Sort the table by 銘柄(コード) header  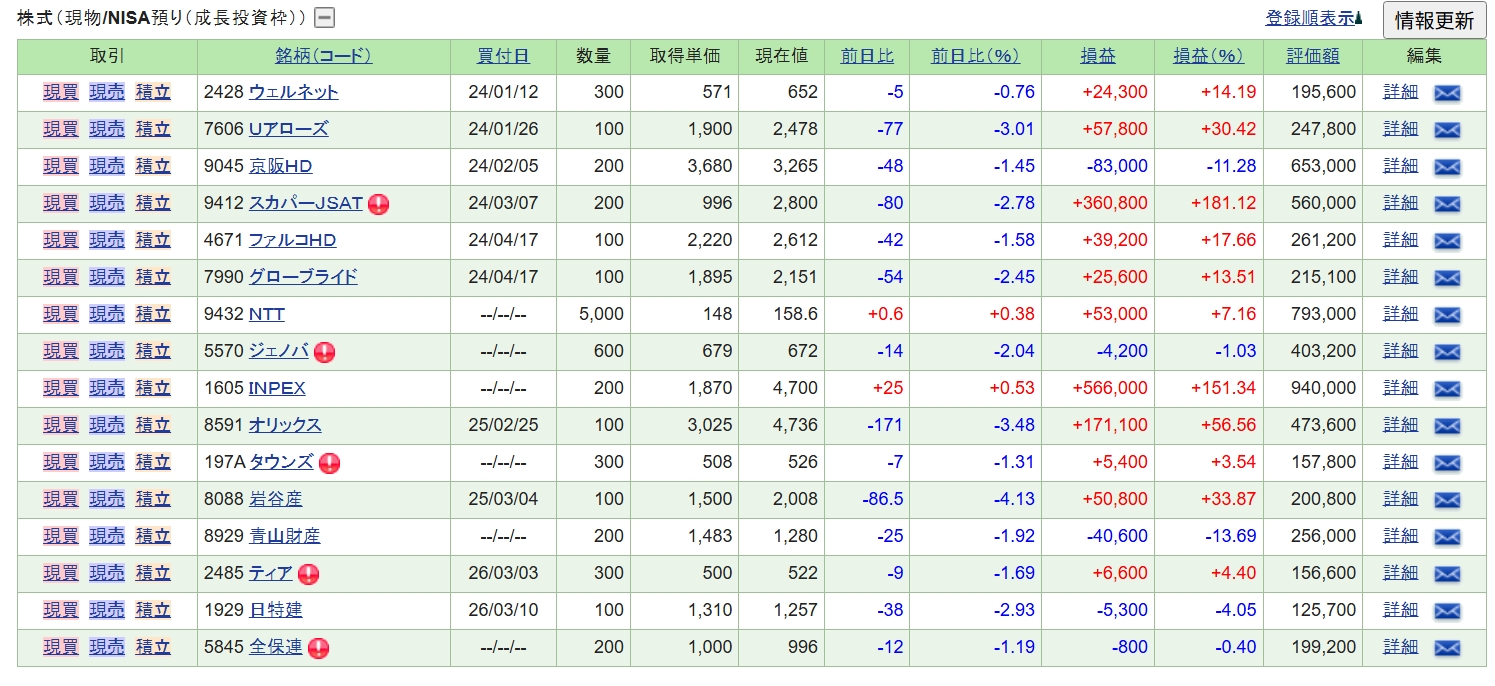(323, 56)
